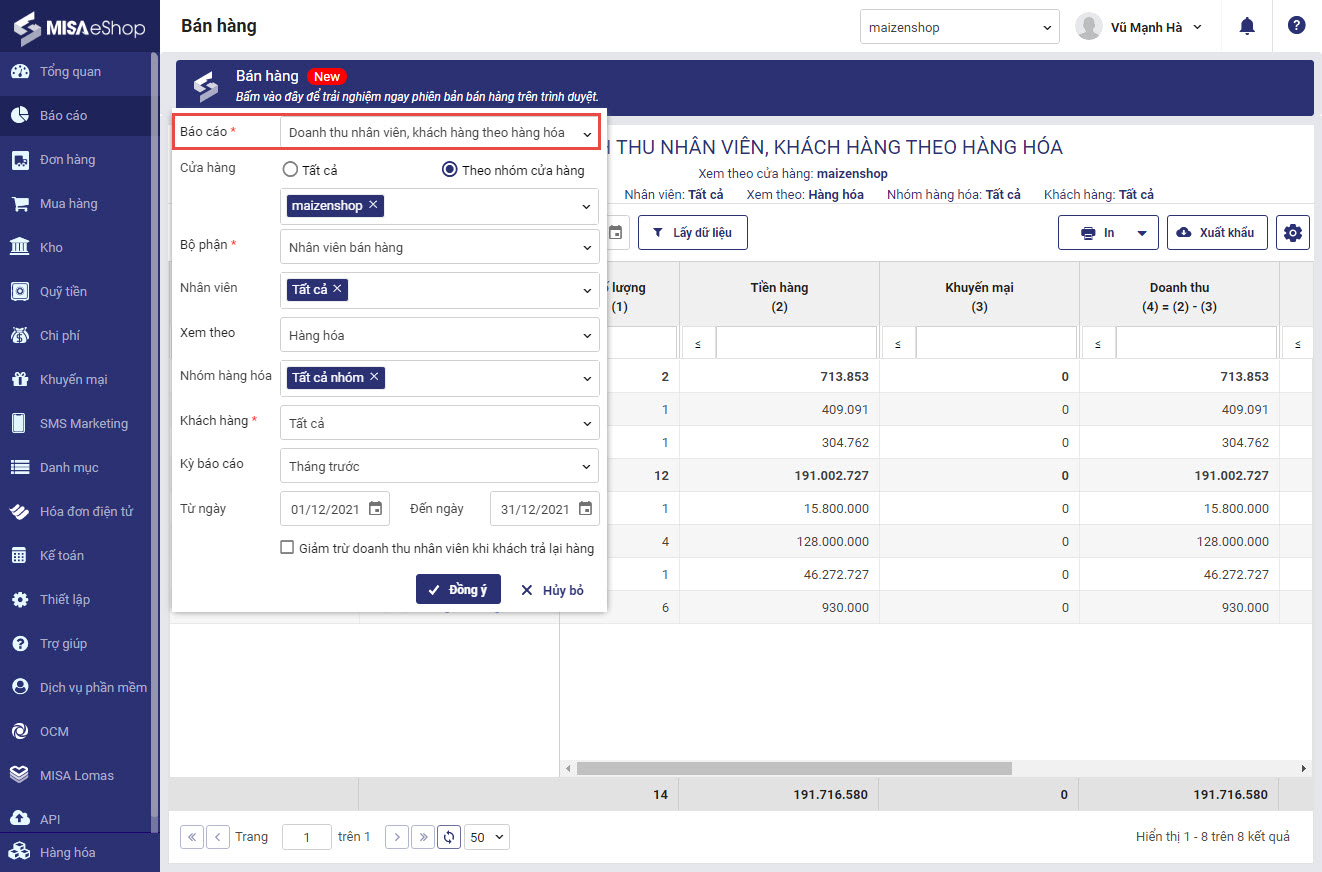Click the Xuất khẩu export button

tap(1217, 233)
